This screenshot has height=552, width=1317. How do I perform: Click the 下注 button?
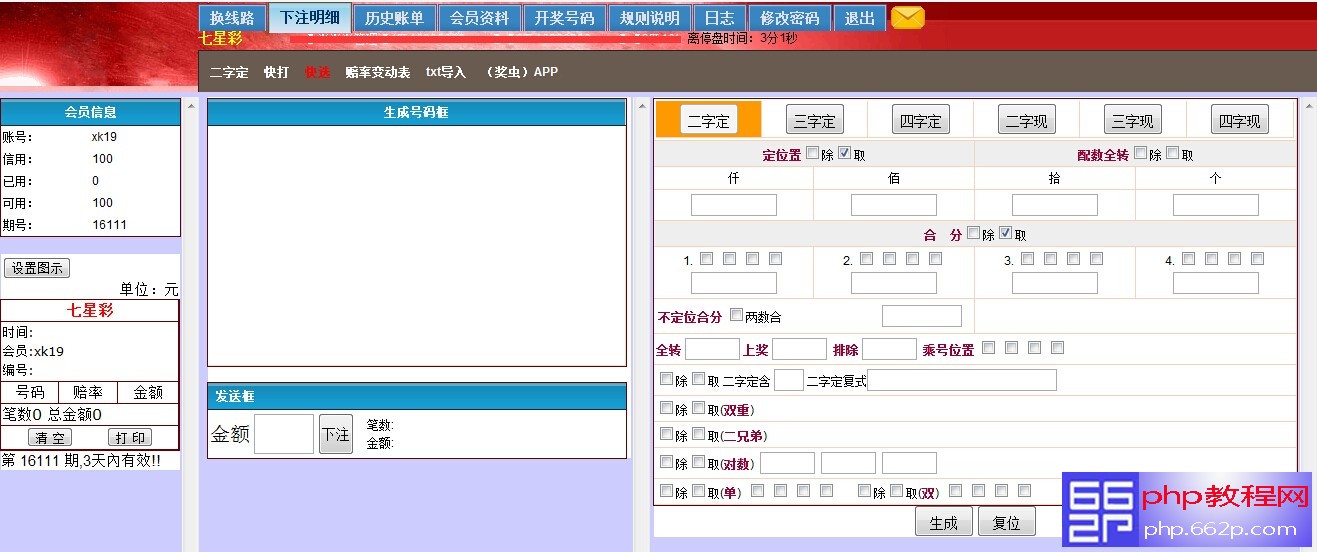336,434
